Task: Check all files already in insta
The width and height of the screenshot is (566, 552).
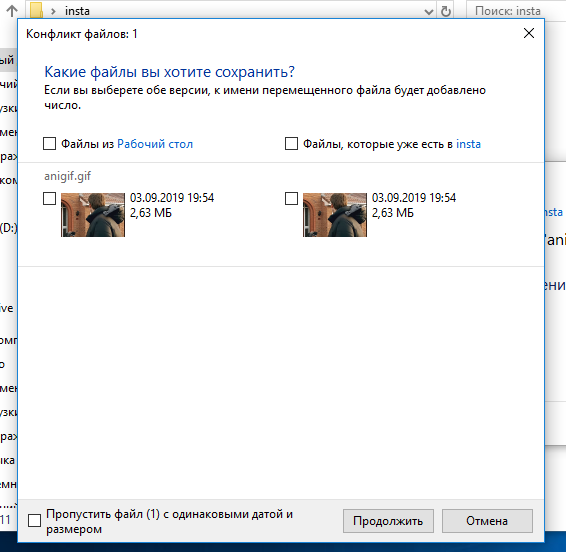Action: 291,143
